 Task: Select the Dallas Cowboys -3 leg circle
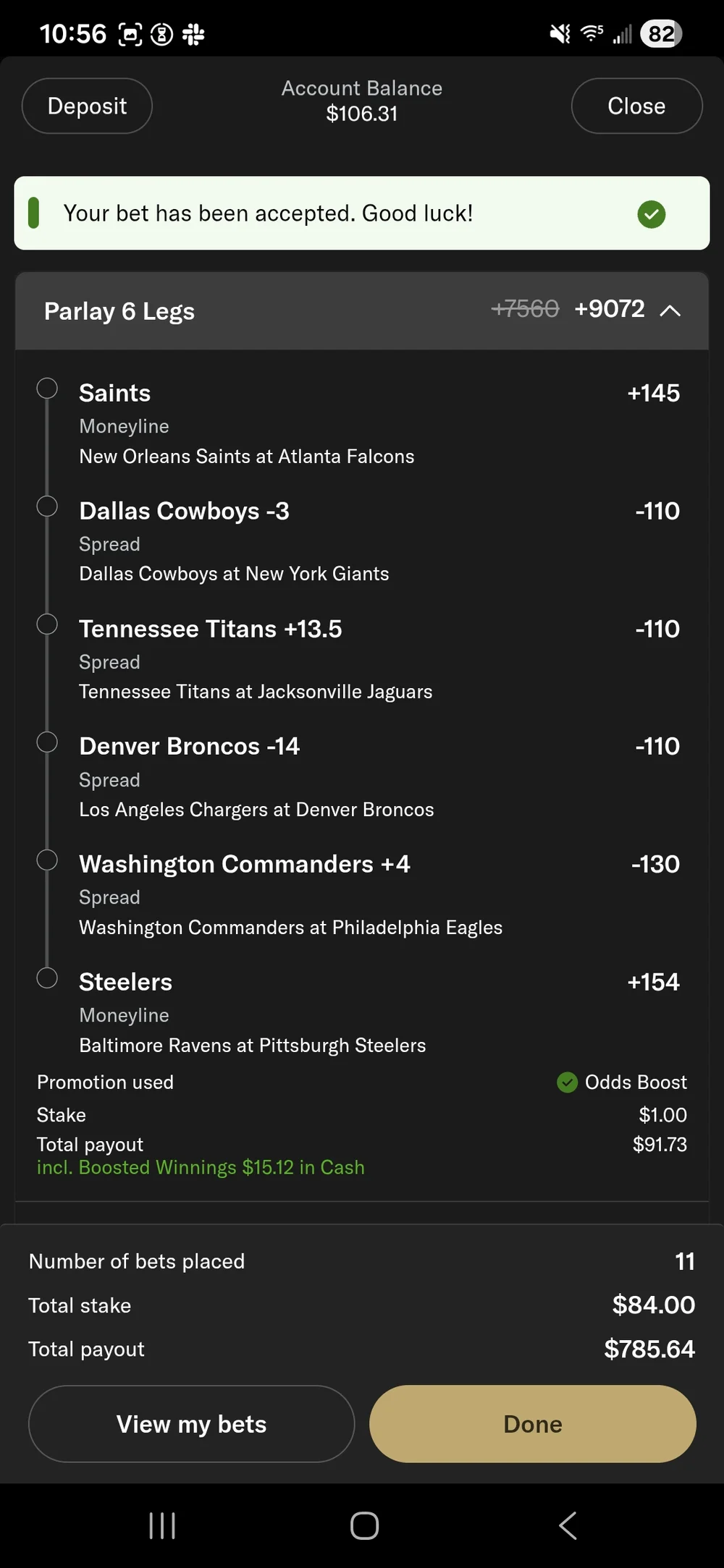click(x=47, y=507)
